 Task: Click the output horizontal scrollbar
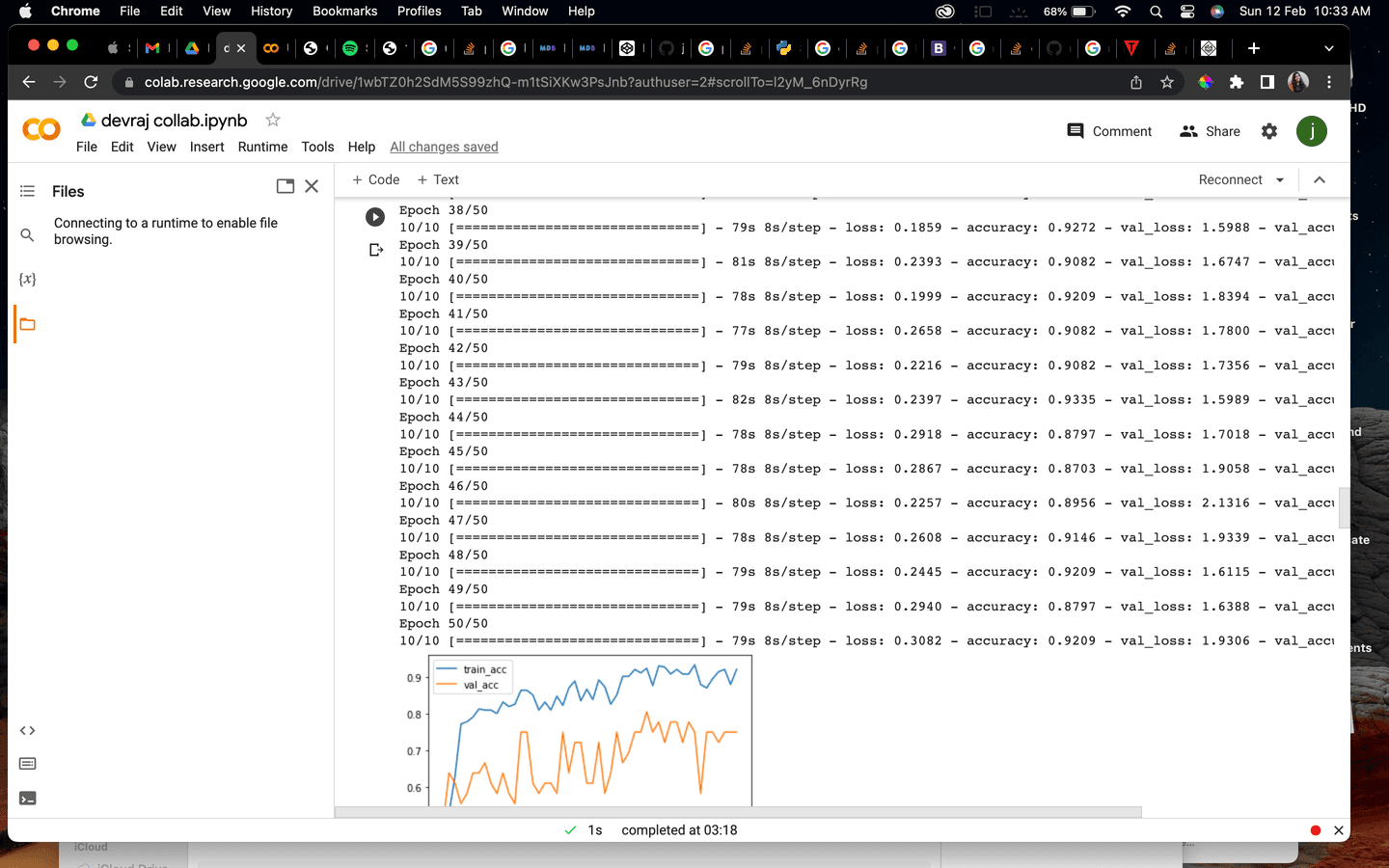pyautogui.click(x=738, y=812)
